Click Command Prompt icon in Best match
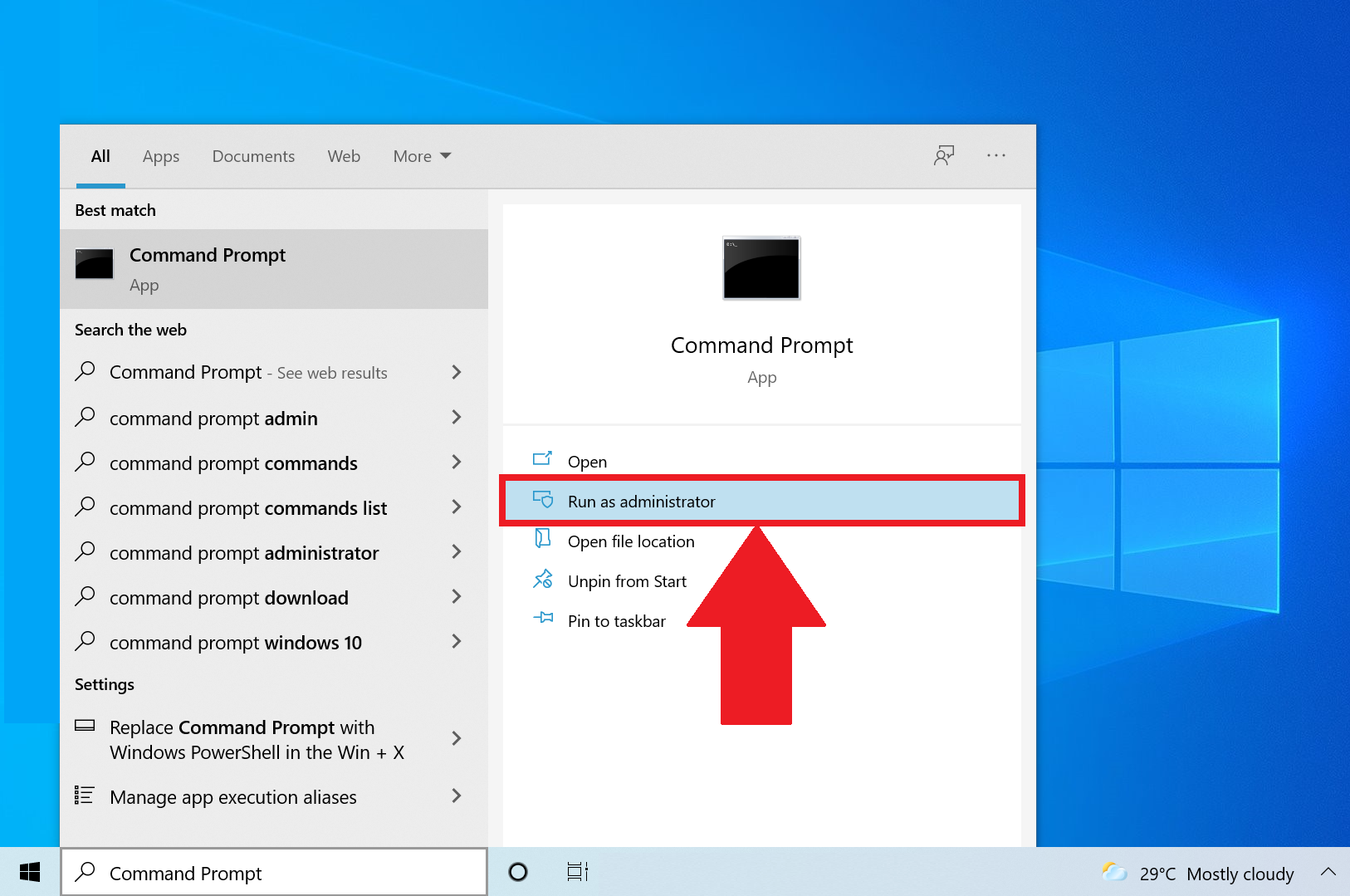 95,264
